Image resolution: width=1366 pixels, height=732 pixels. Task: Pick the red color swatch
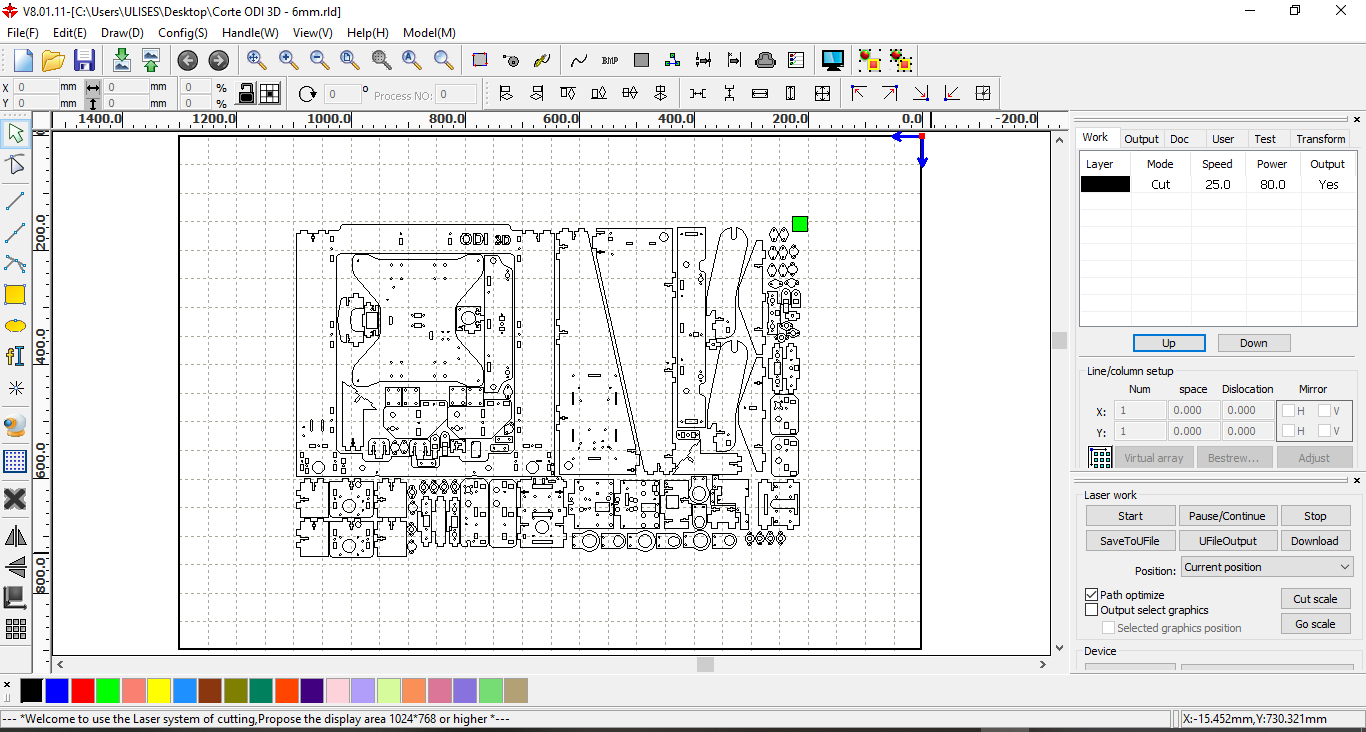(x=83, y=690)
